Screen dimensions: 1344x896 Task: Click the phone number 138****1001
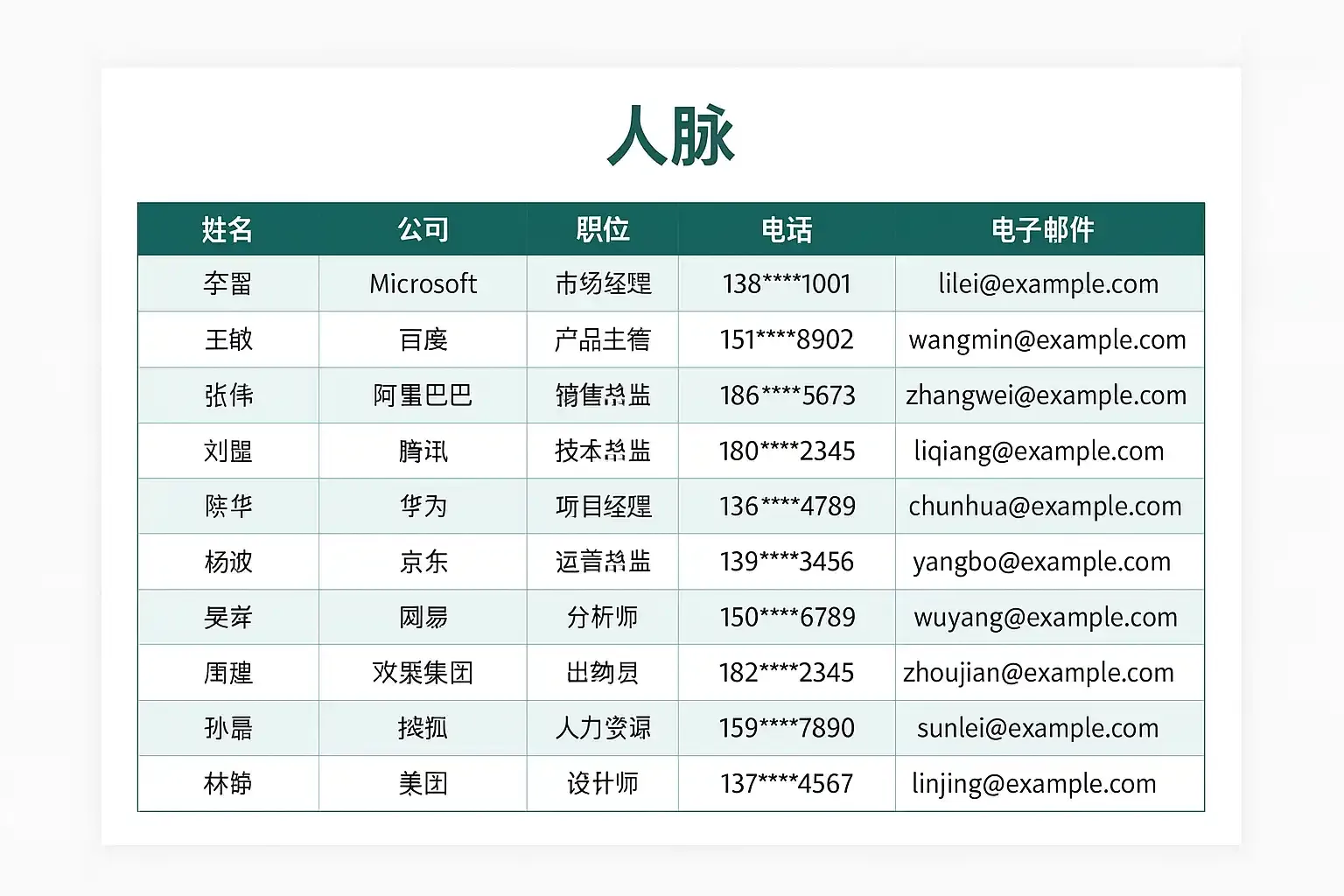pyautogui.click(x=786, y=283)
